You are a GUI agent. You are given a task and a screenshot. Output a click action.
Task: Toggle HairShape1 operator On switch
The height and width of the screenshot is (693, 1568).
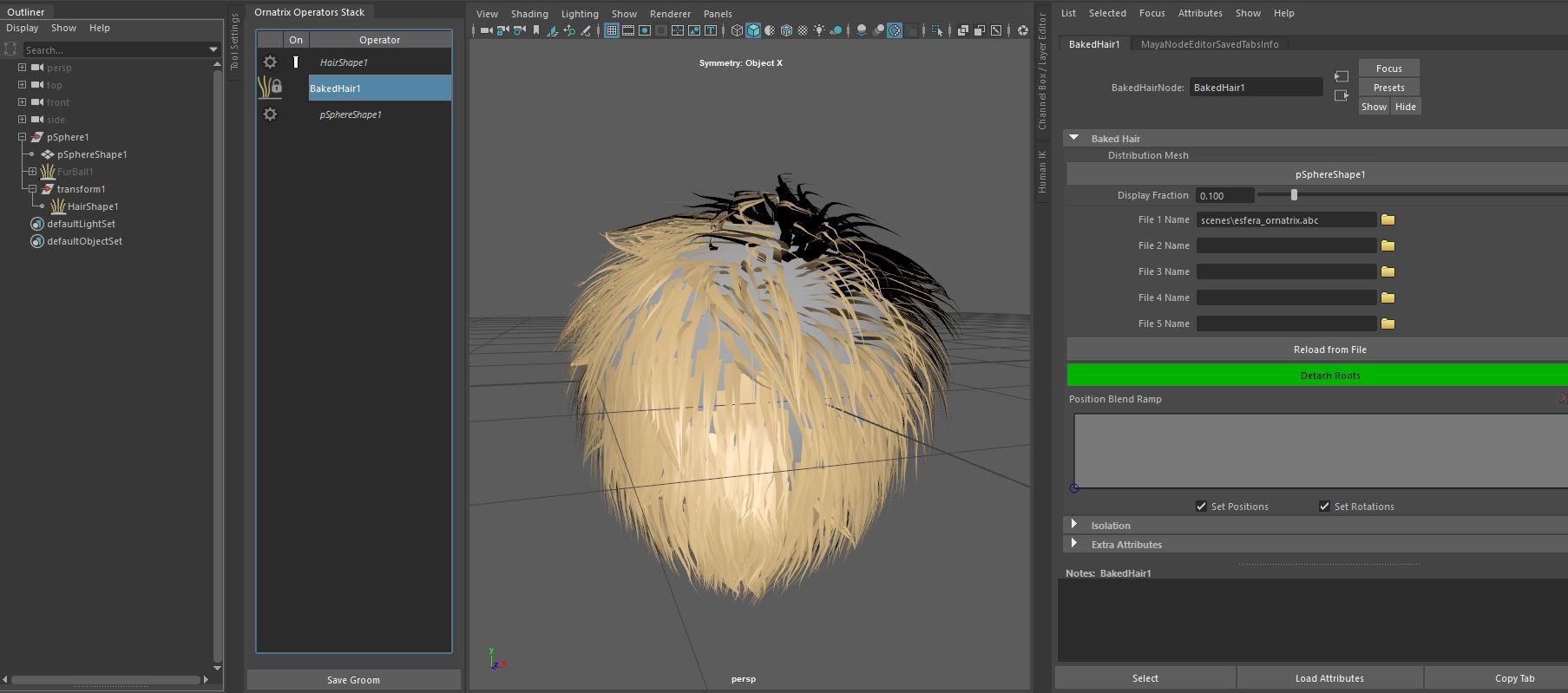click(x=296, y=62)
